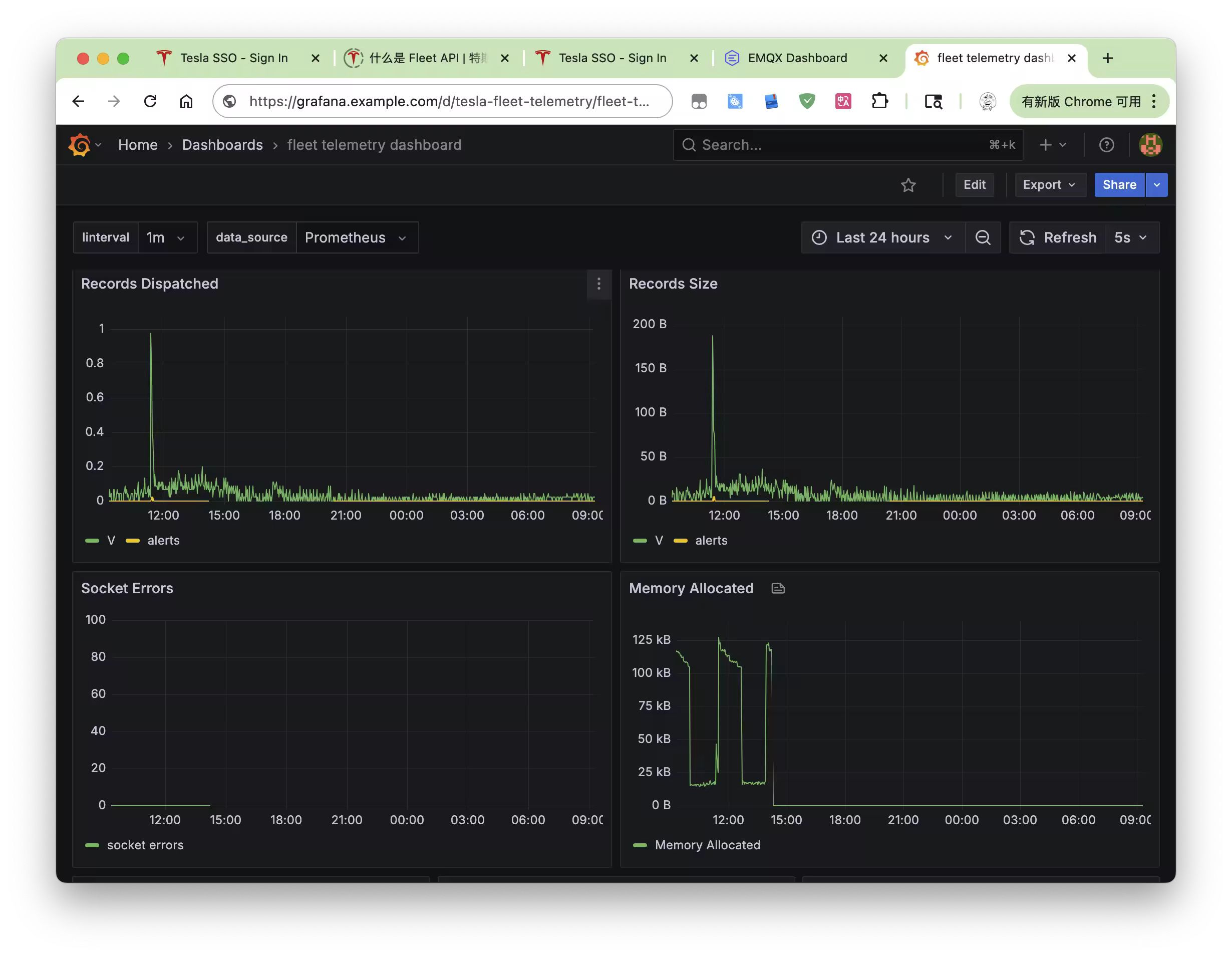Switch to first Tesla SSO tab
The height and width of the screenshot is (957, 1232).
(234, 58)
